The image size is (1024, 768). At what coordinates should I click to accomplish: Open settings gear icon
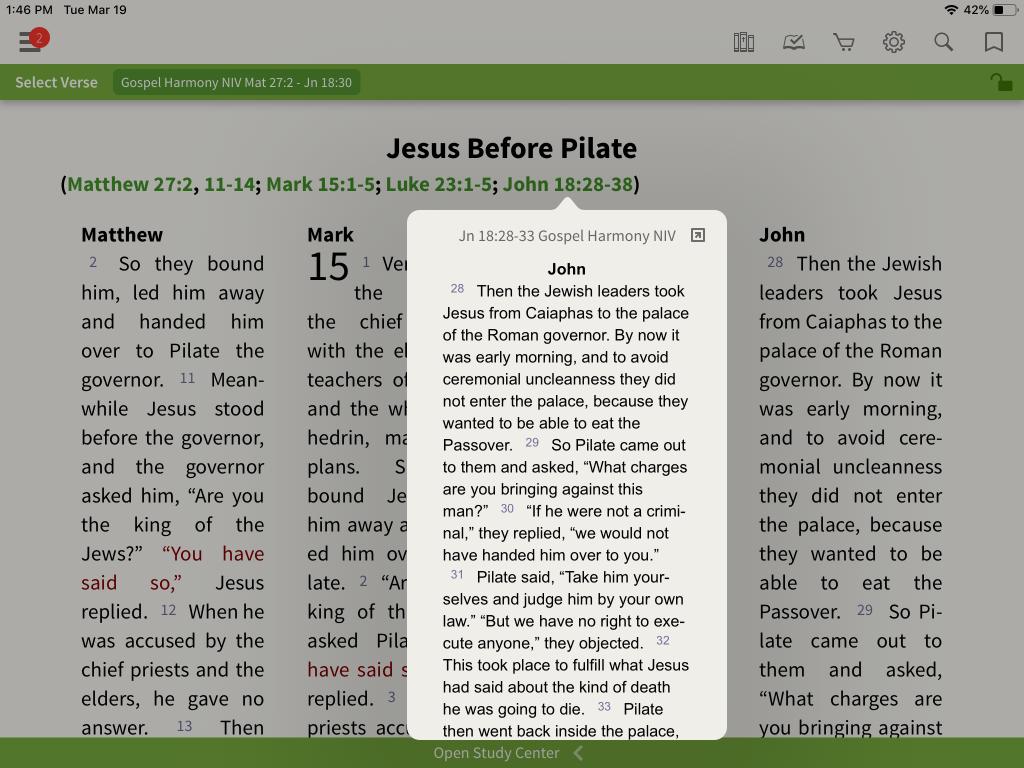(893, 42)
